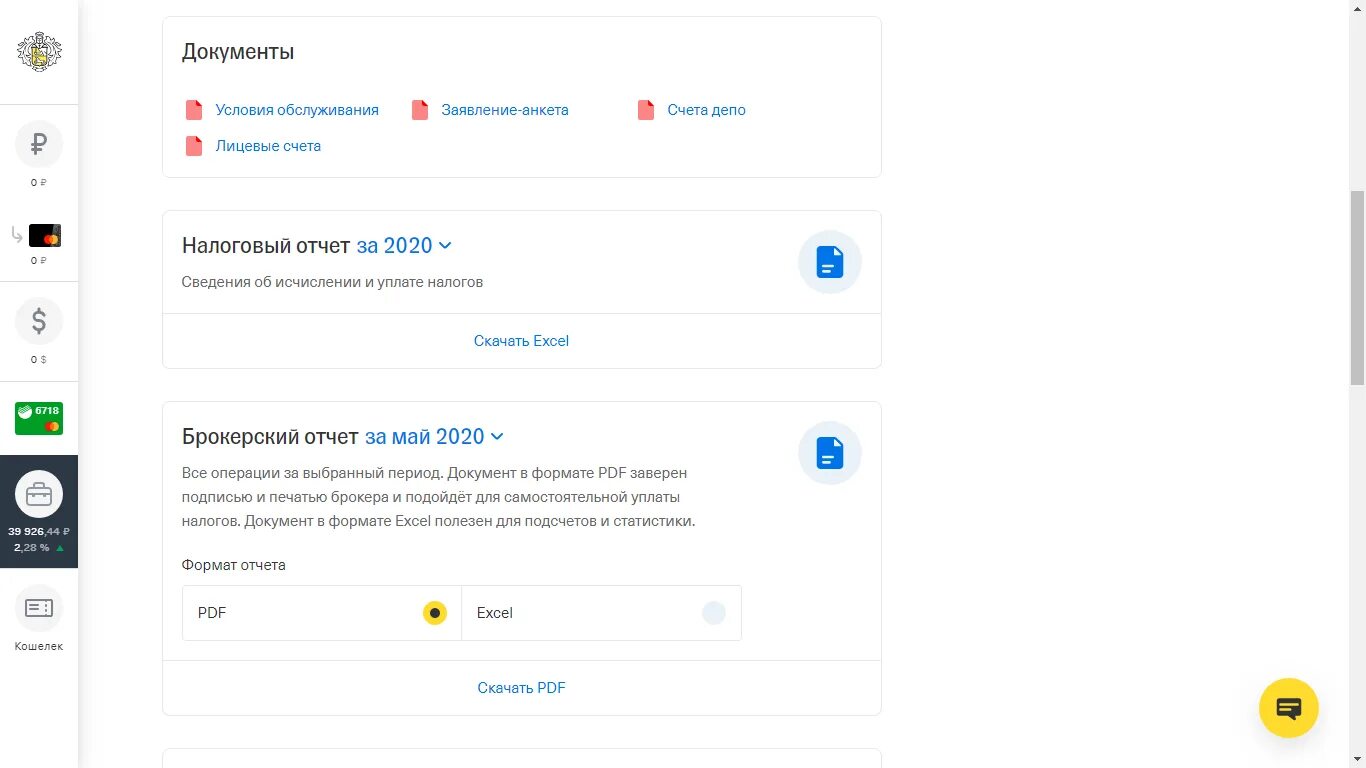Image resolution: width=1366 pixels, height=768 pixels.
Task: Click the Налоговый отчет heading text
Action: click(266, 246)
